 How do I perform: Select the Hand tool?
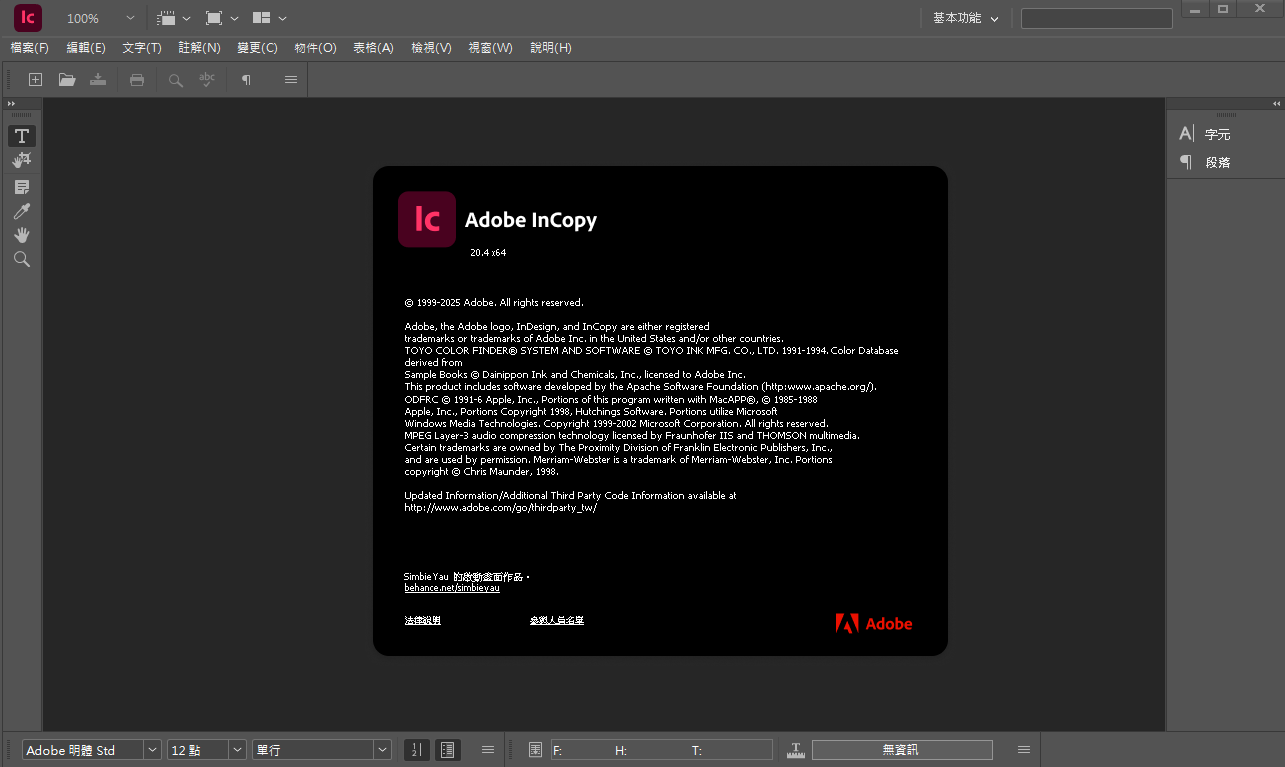point(21,235)
